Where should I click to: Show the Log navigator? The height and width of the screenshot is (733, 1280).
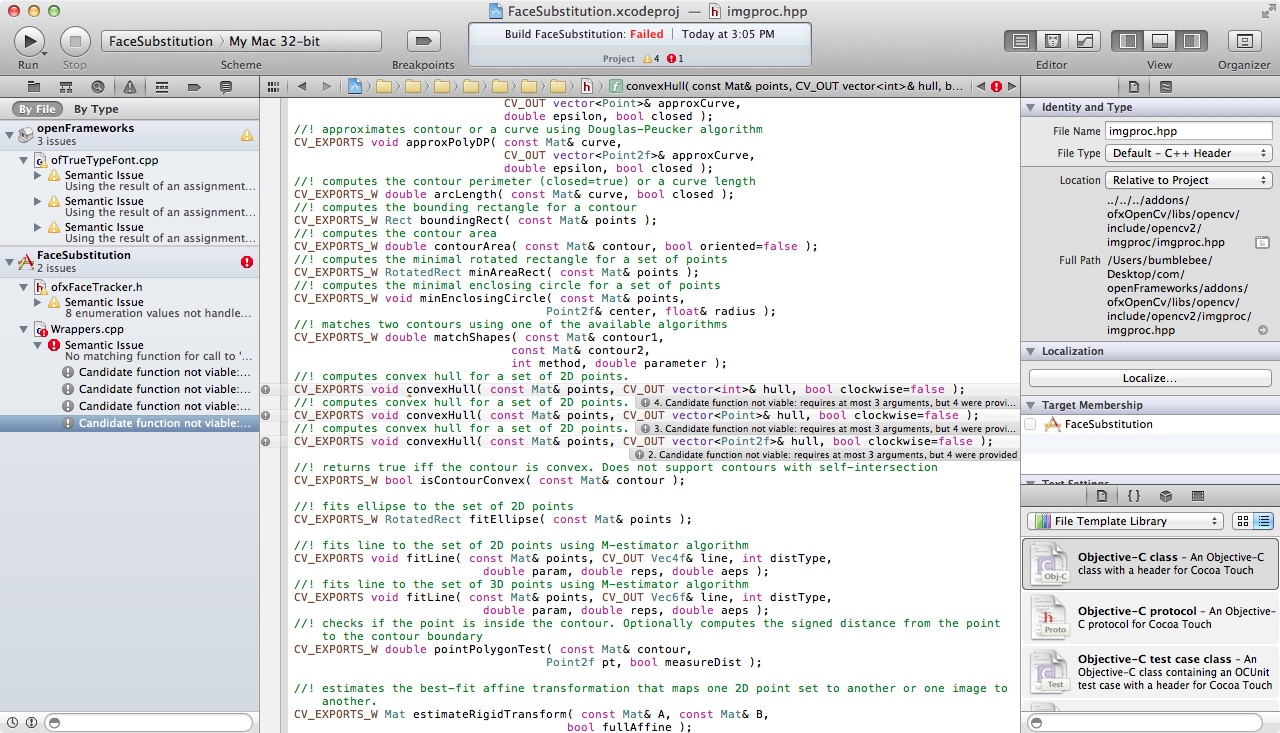[226, 87]
